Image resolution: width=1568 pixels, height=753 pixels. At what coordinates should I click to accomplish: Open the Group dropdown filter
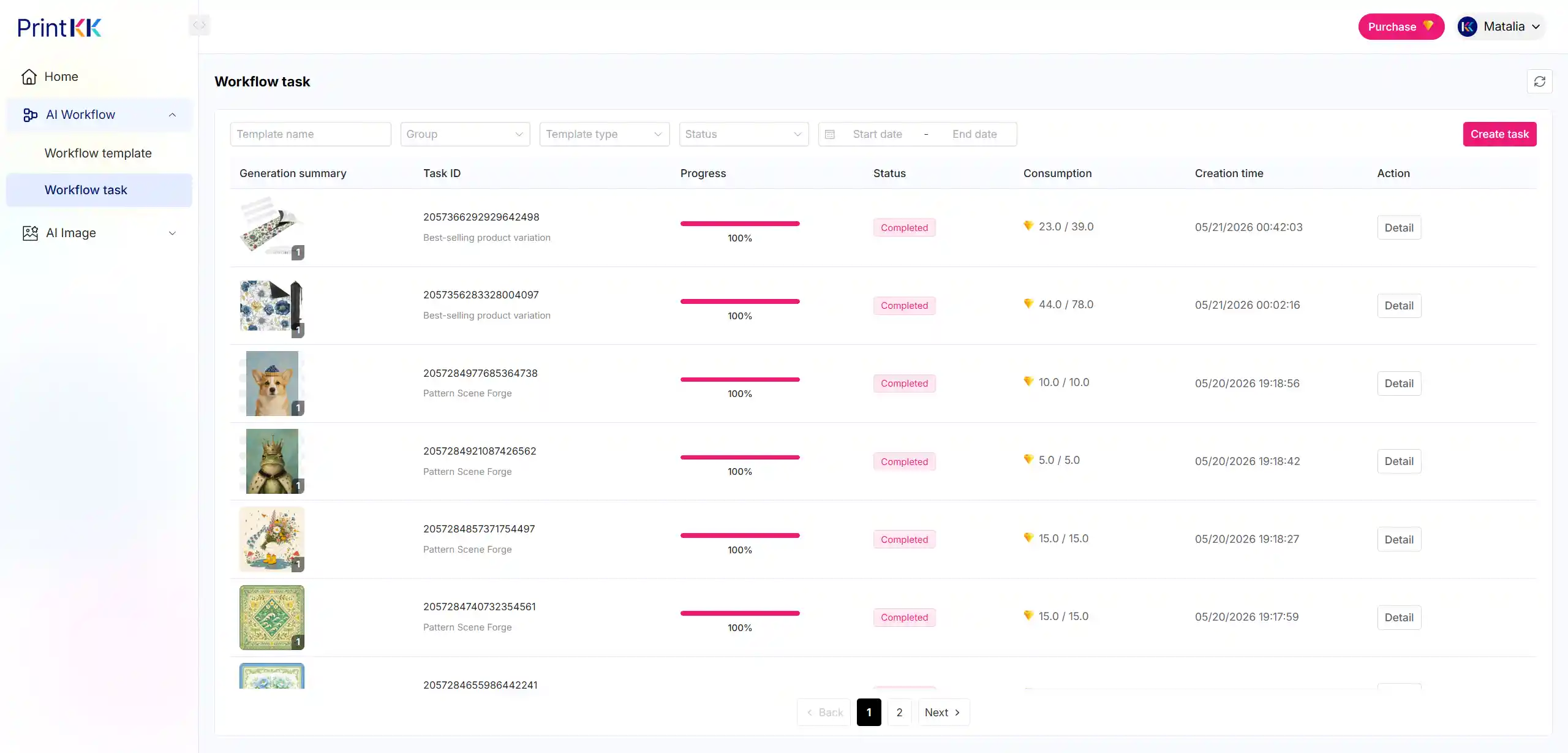pyautogui.click(x=465, y=134)
